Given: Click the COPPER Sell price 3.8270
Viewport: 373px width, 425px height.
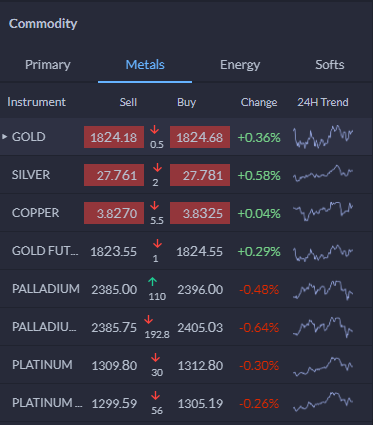Looking at the screenshot, I should (x=114, y=213).
